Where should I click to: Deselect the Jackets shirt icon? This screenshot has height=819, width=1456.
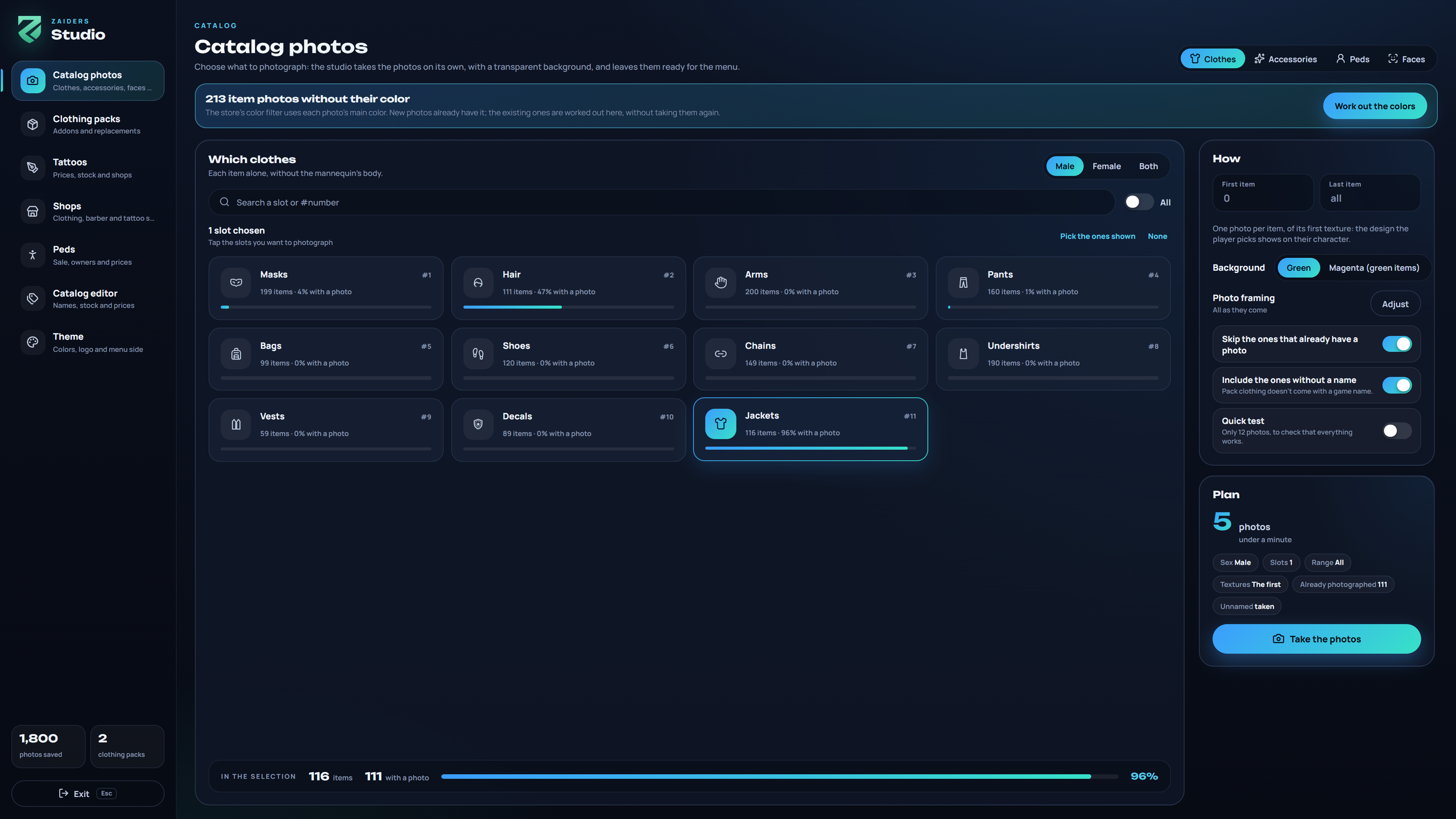click(x=721, y=424)
